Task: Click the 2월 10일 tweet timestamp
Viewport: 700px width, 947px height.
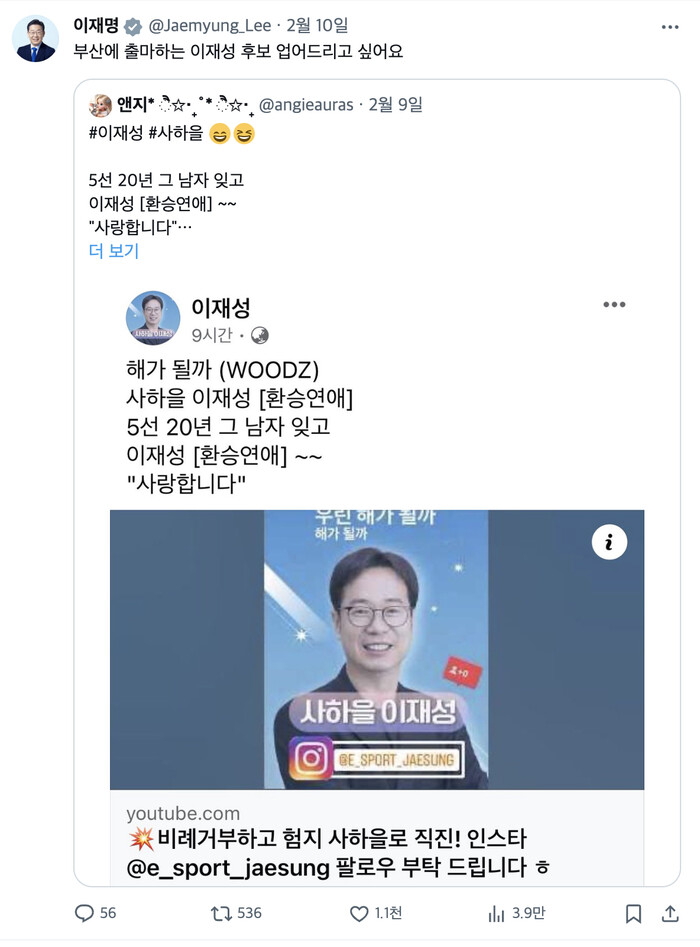Action: 317,25
